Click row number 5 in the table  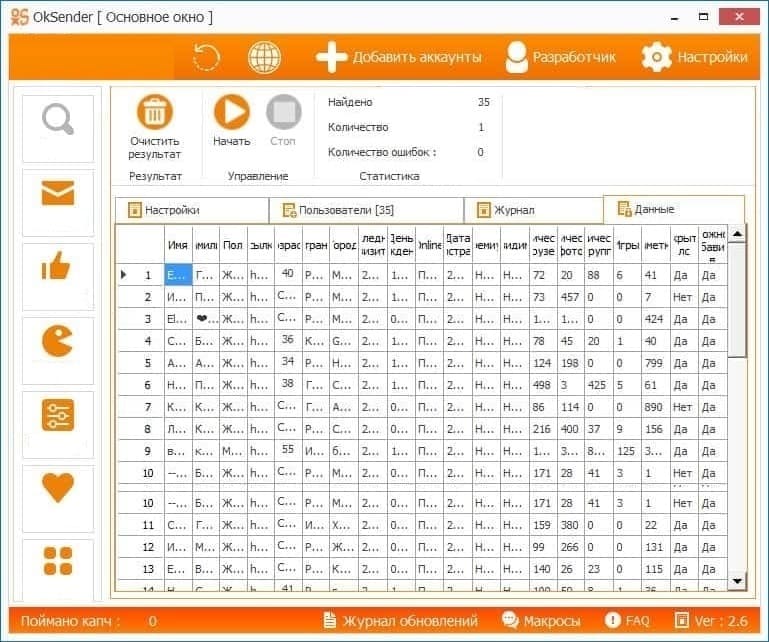(148, 363)
